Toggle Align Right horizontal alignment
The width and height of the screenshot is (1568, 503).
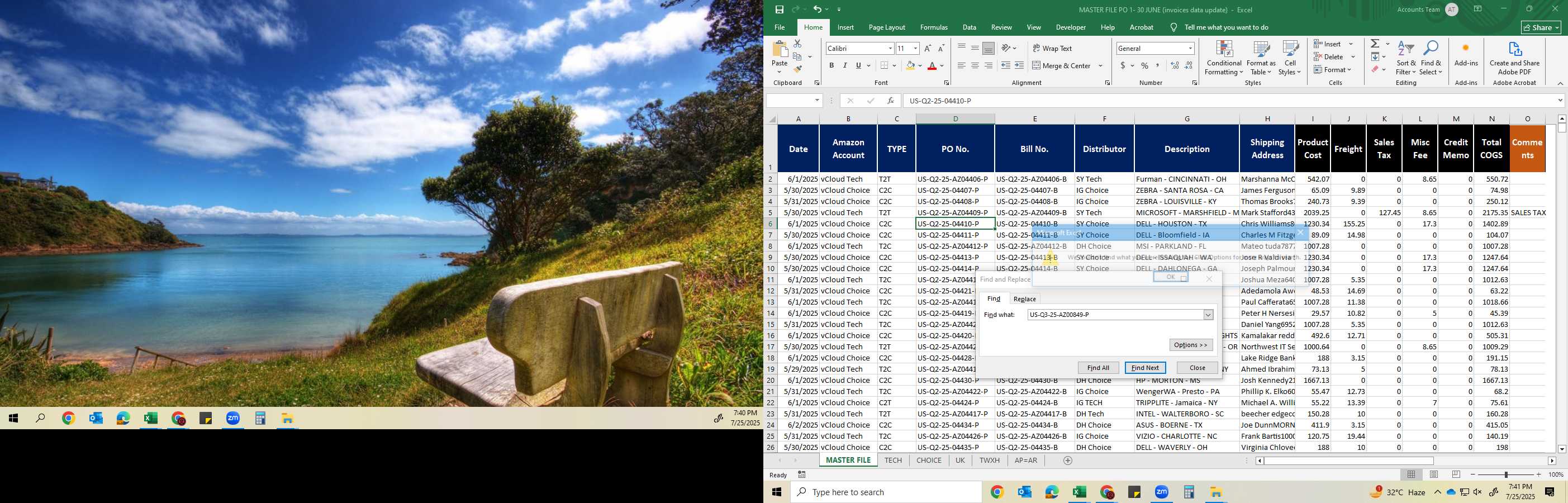[x=989, y=66]
